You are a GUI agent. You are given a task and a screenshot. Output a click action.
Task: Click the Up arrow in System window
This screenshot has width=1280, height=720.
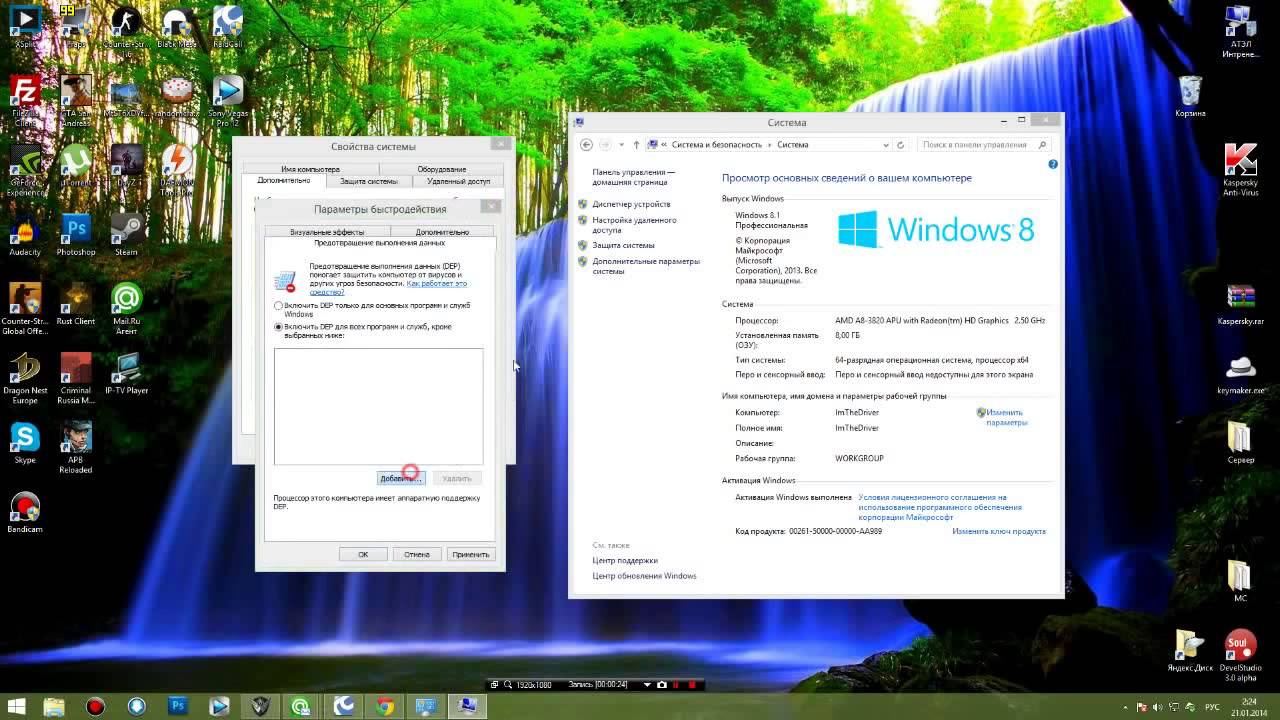pyautogui.click(x=636, y=145)
